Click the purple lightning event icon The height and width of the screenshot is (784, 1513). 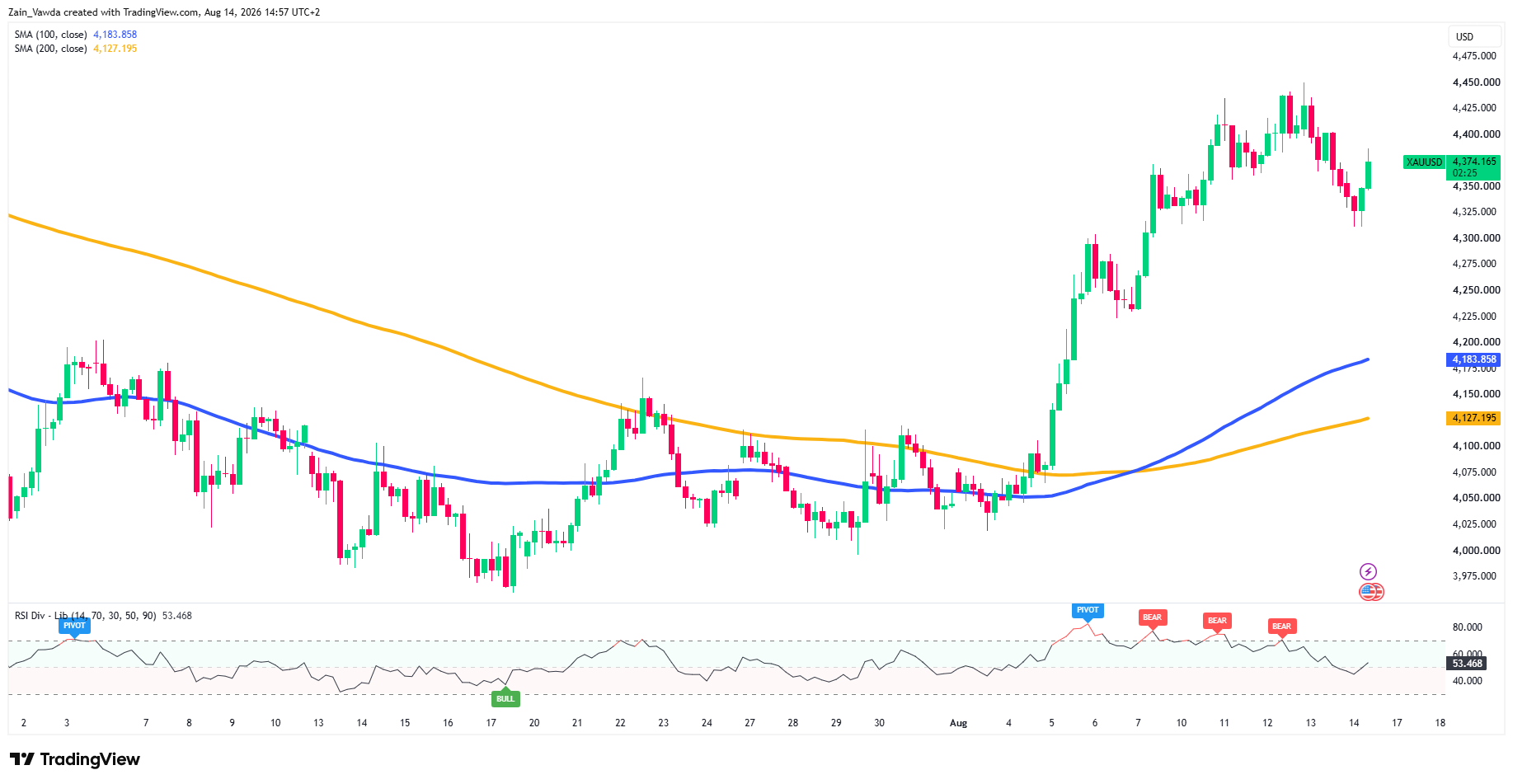1368,571
